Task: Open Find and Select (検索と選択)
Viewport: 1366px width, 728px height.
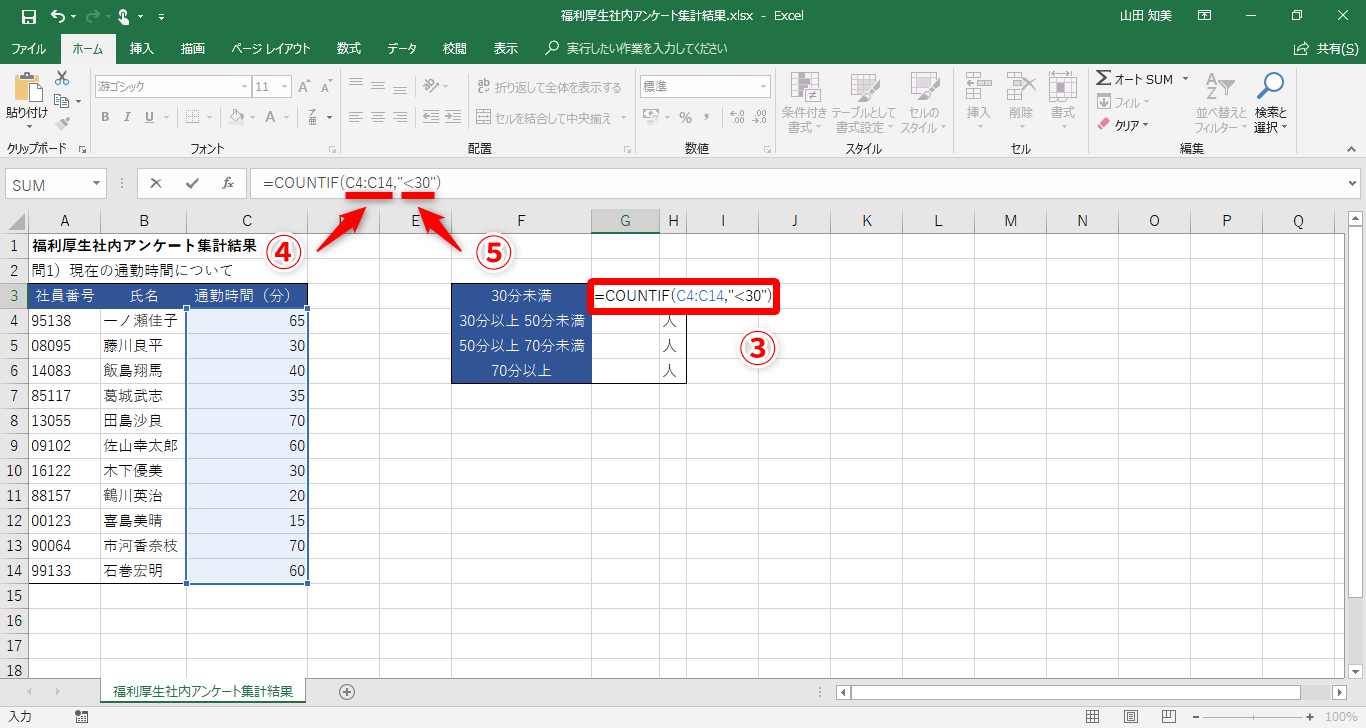Action: click(x=1271, y=102)
